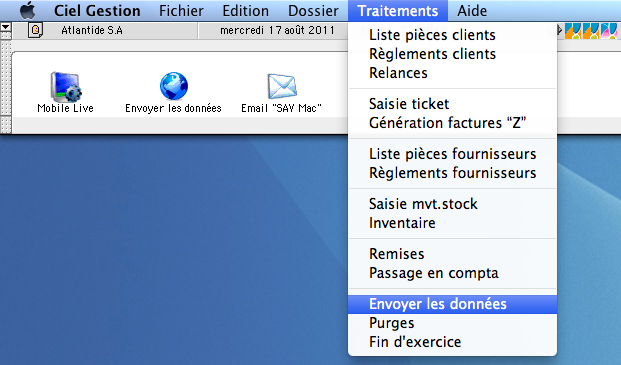Click the Atlantide S.A company name

[x=92, y=30]
